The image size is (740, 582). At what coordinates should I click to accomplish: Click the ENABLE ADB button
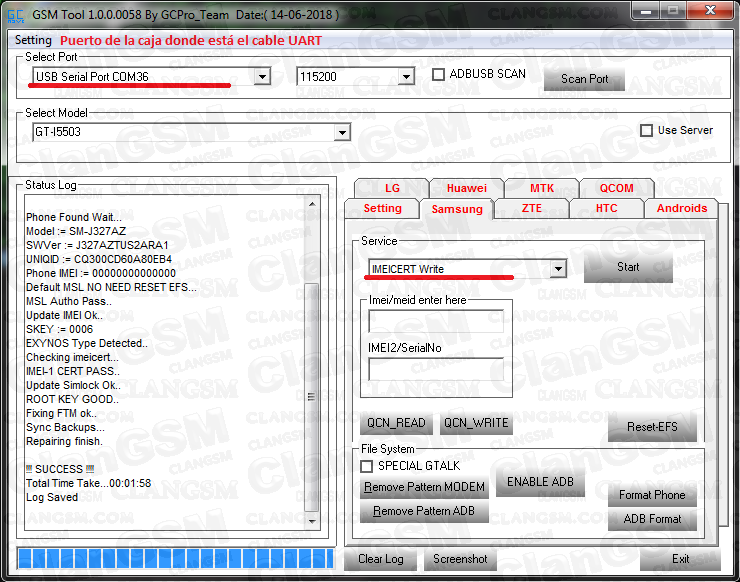(x=540, y=482)
